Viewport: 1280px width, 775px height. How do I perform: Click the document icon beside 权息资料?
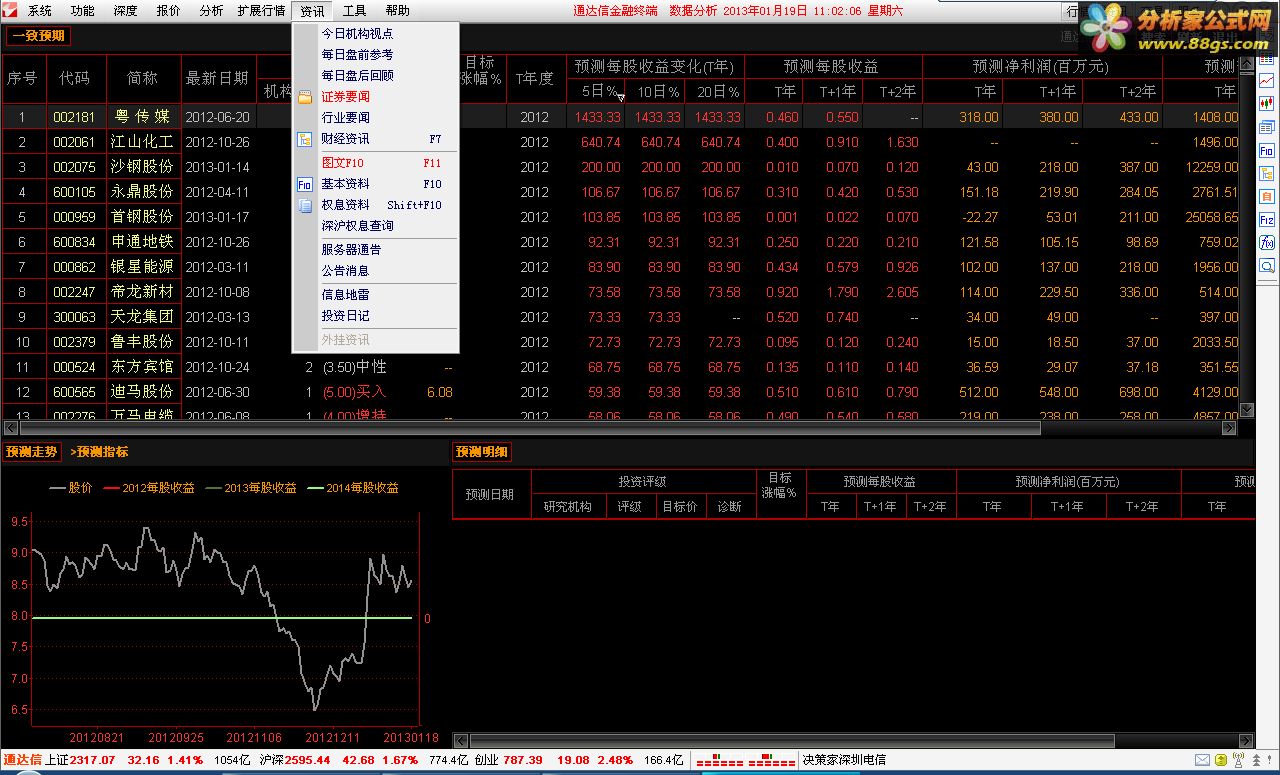[x=305, y=205]
